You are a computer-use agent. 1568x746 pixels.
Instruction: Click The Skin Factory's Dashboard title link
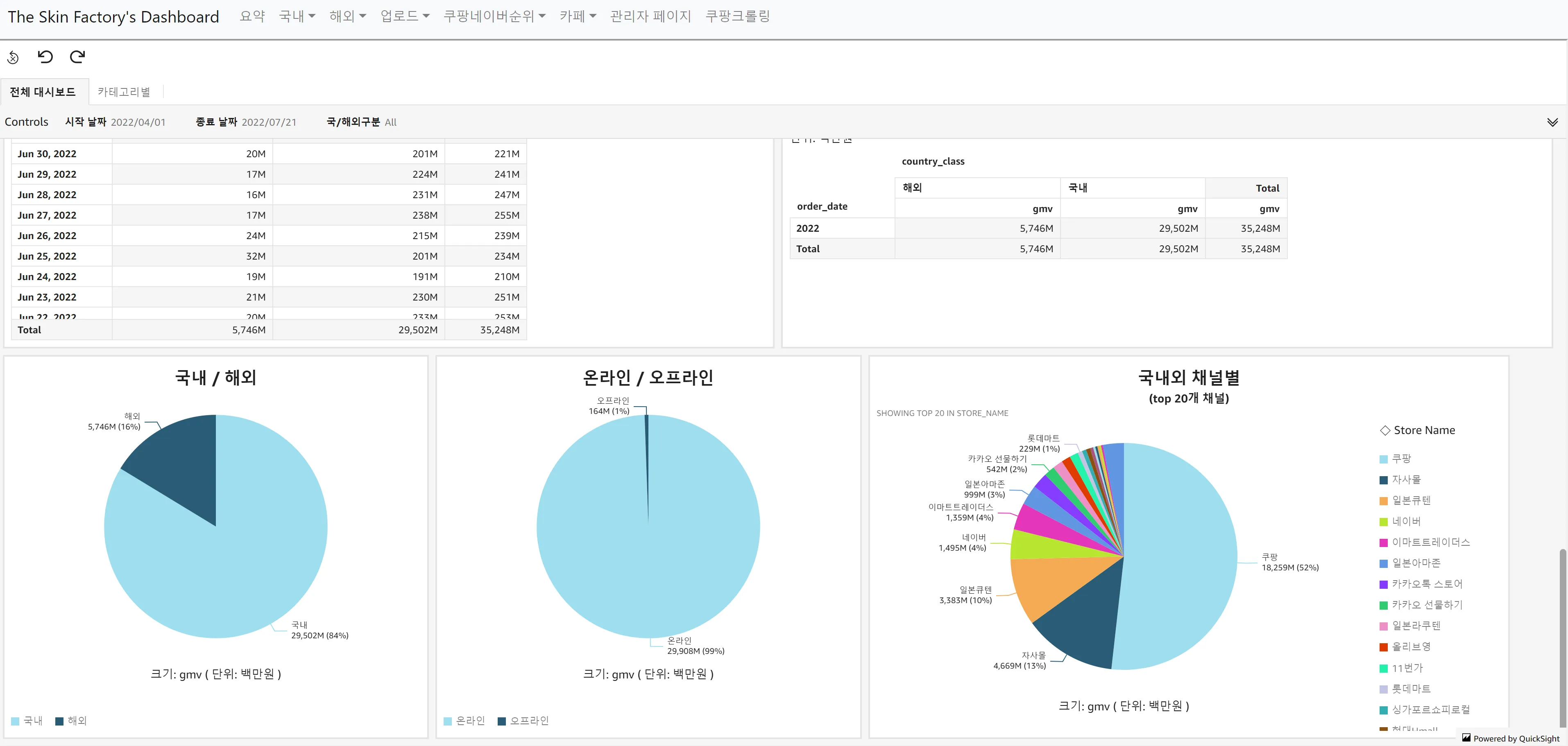[113, 17]
